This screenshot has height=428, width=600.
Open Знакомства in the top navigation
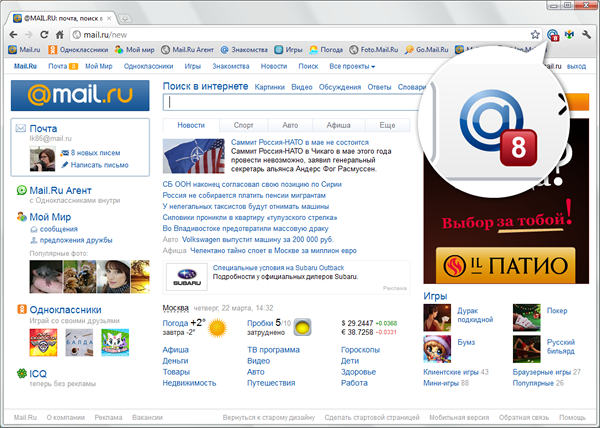coord(231,66)
